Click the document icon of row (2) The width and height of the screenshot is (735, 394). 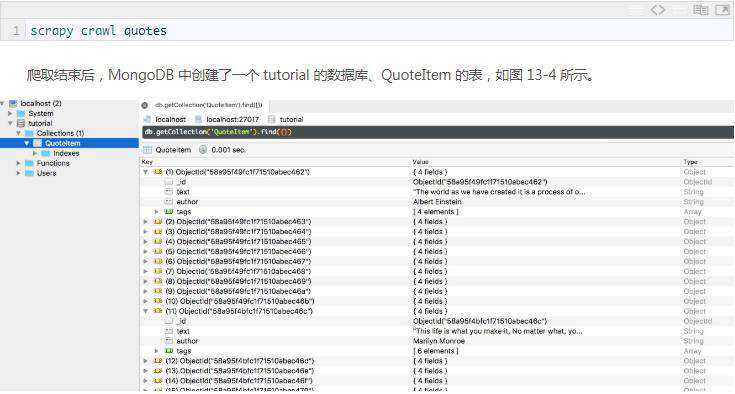click(x=158, y=222)
